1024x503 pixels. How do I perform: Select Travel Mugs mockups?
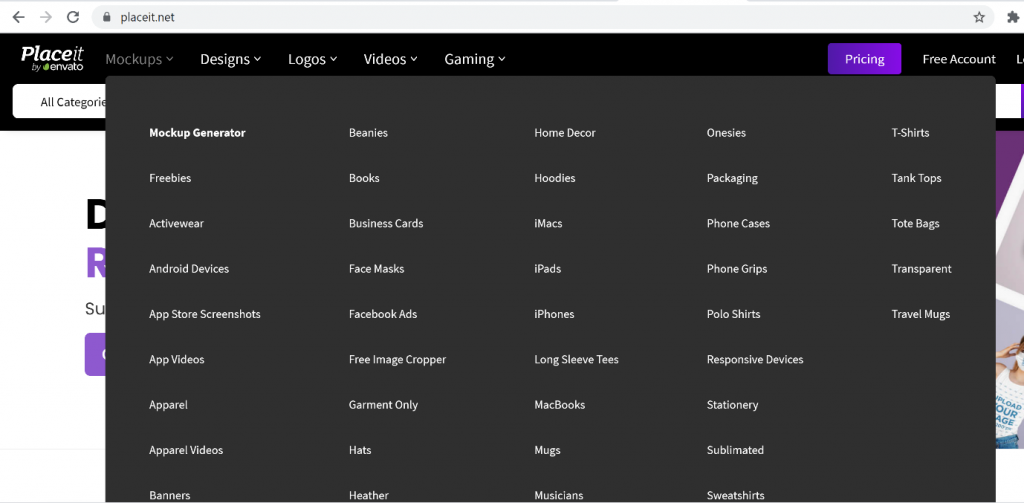(x=921, y=314)
